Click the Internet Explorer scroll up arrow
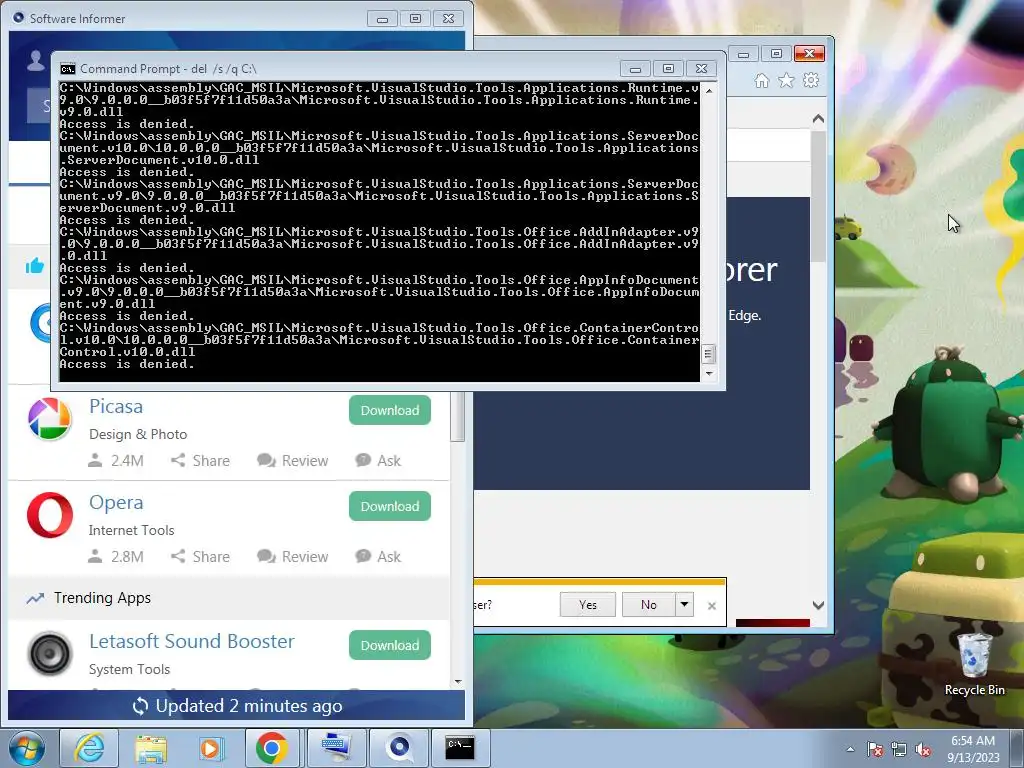The image size is (1024, 768). point(818,119)
